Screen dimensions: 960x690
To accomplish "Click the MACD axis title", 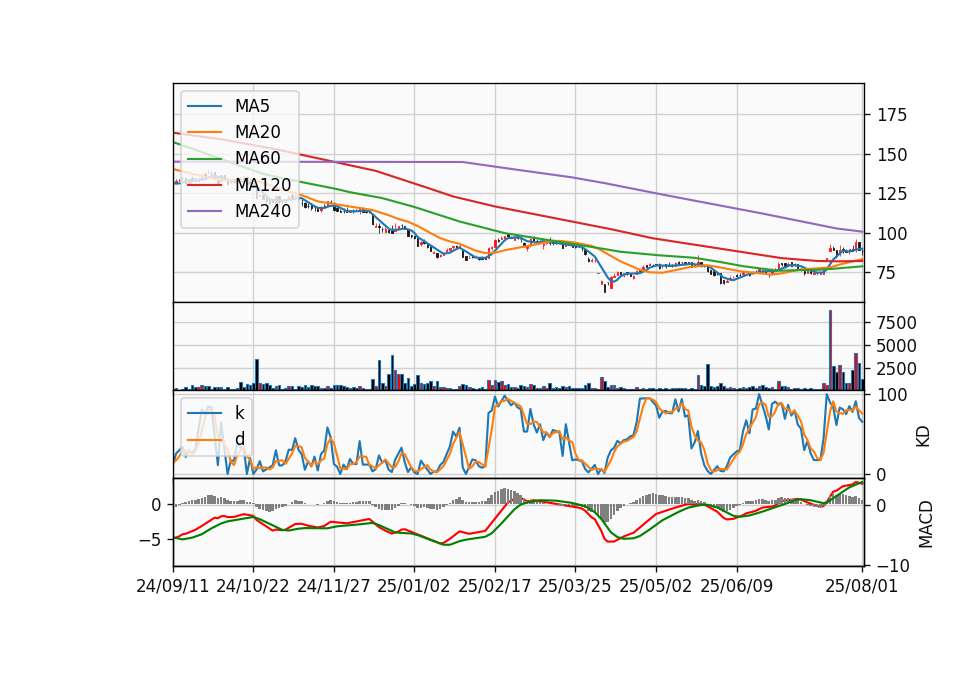I will tap(926, 525).
